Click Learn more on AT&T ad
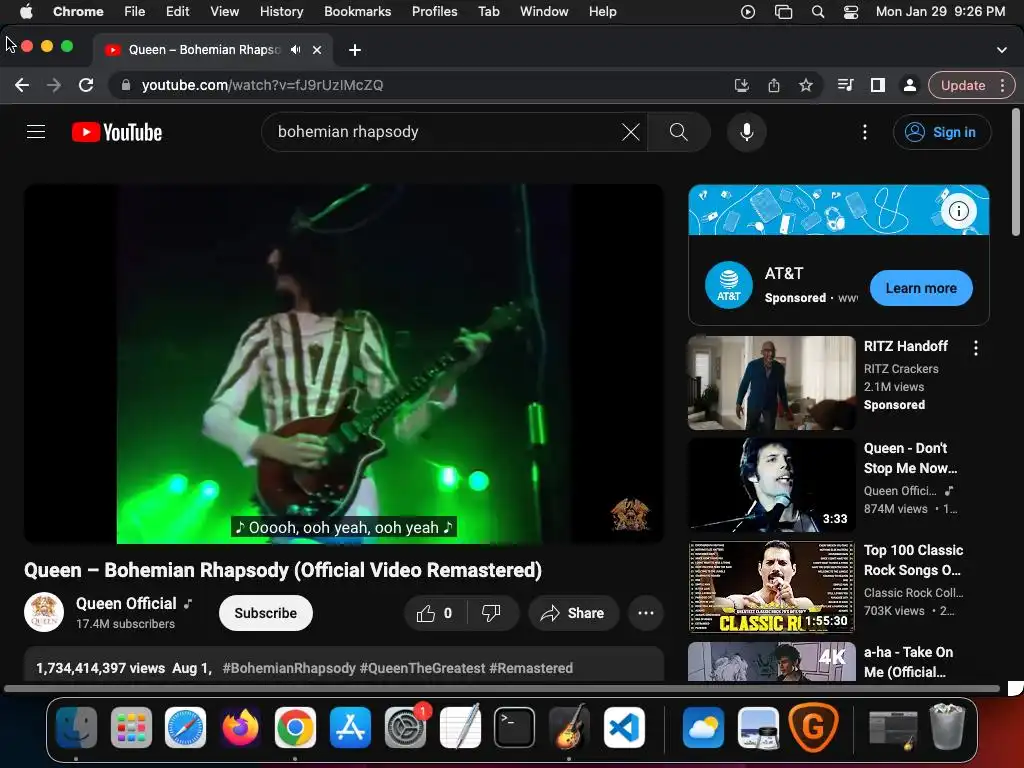The image size is (1024, 768). 921,288
